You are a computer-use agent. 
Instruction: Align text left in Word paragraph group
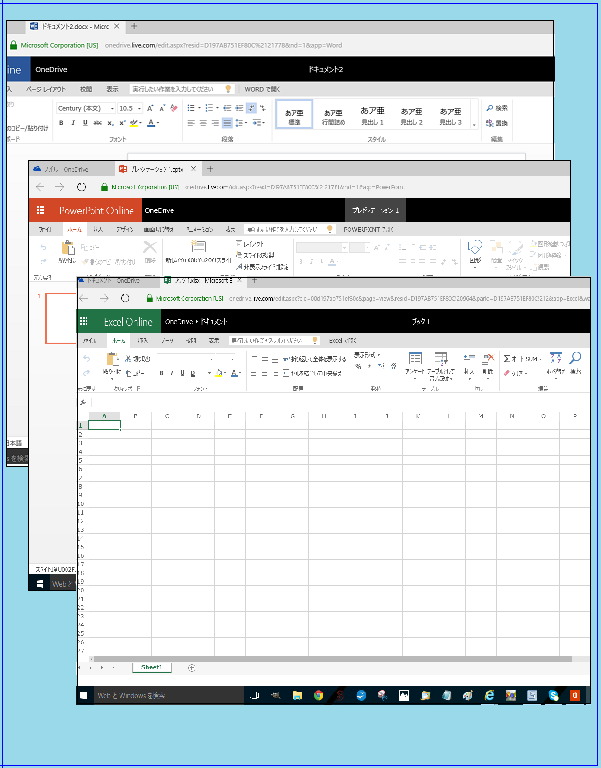click(192, 123)
